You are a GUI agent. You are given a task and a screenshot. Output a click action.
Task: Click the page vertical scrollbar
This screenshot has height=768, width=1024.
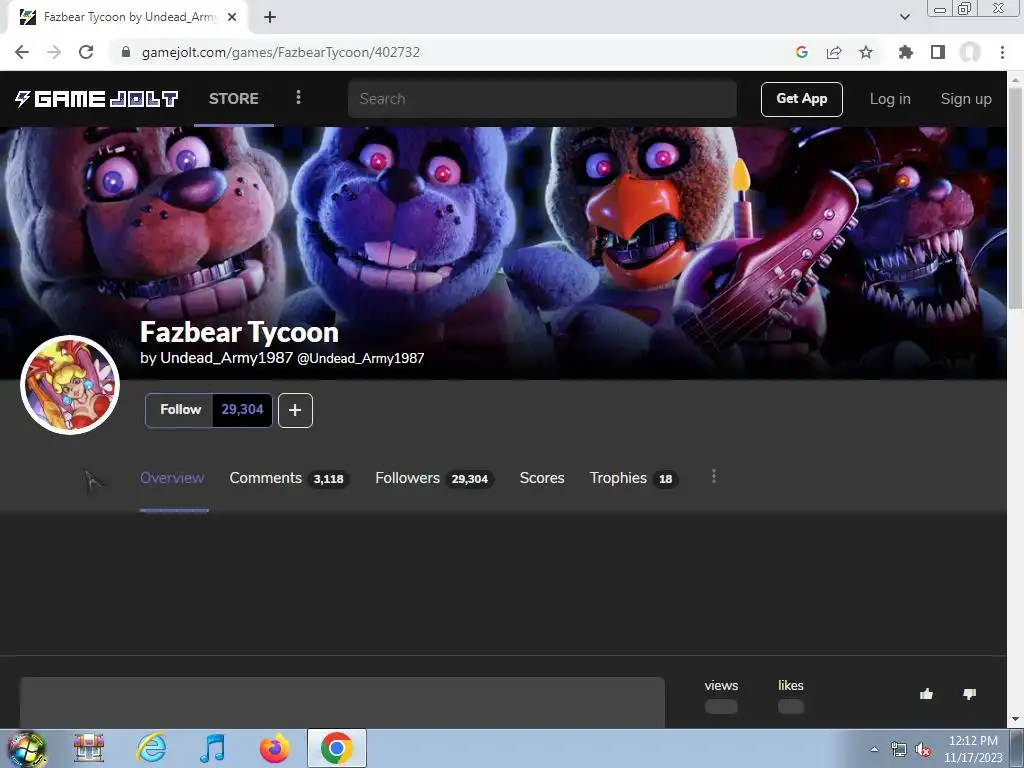click(x=1016, y=197)
